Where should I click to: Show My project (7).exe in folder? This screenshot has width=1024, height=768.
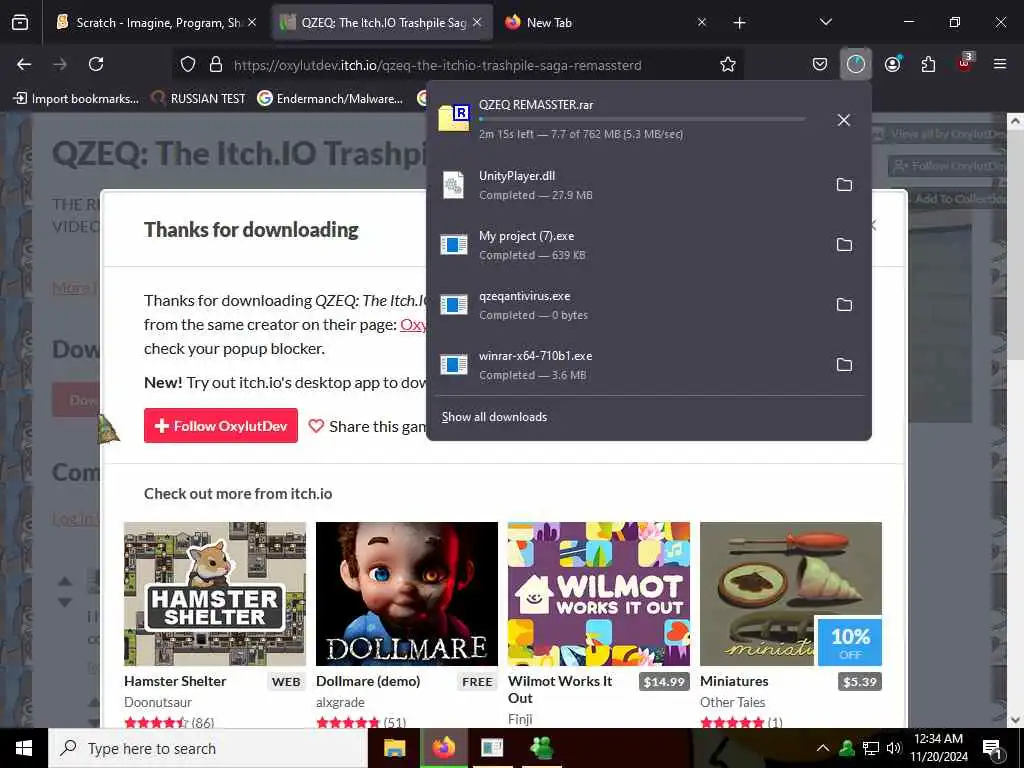[844, 245]
